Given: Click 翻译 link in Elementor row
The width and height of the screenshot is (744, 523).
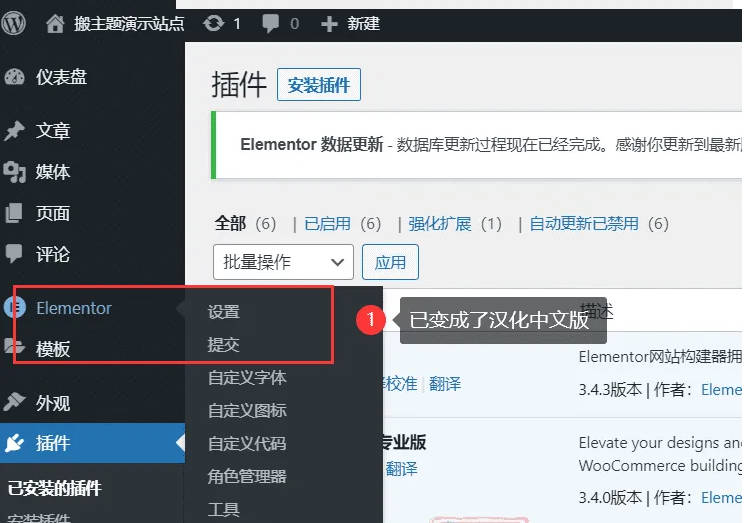Looking at the screenshot, I should point(445,383).
